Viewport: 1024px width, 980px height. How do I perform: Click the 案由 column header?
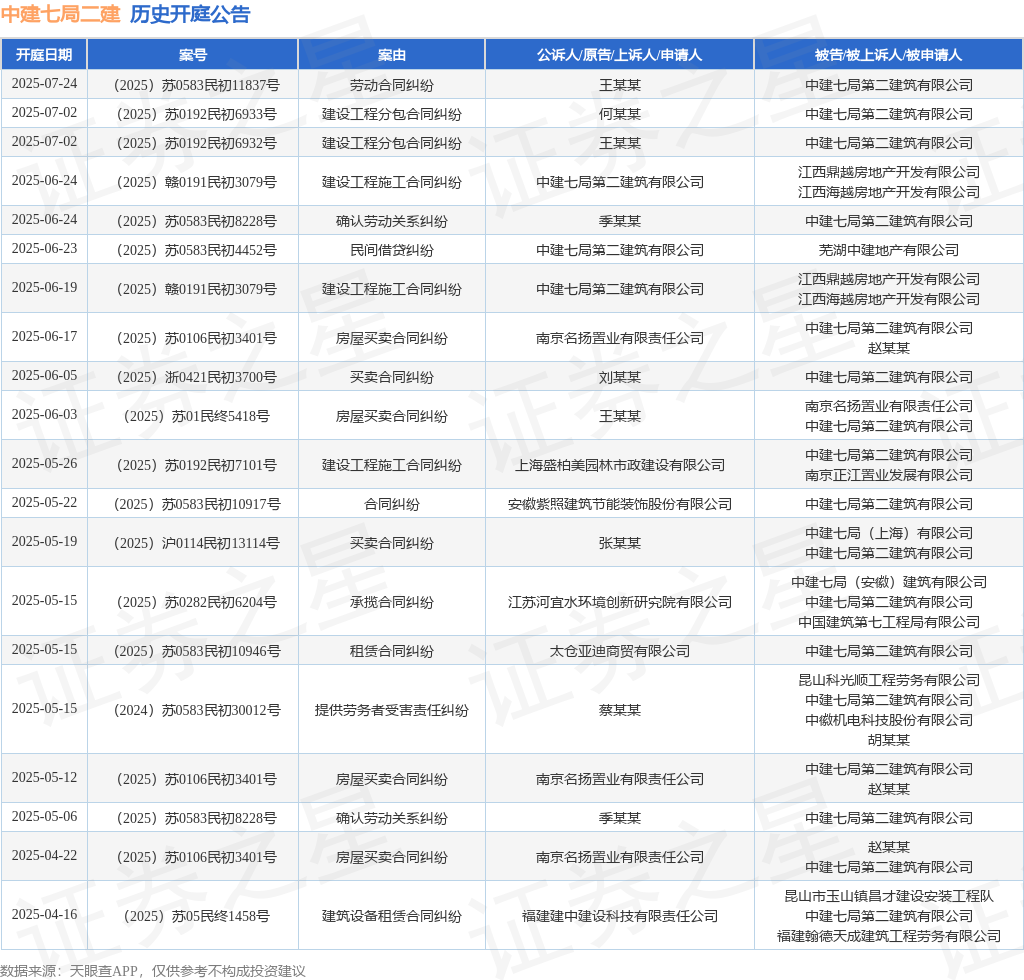(391, 55)
